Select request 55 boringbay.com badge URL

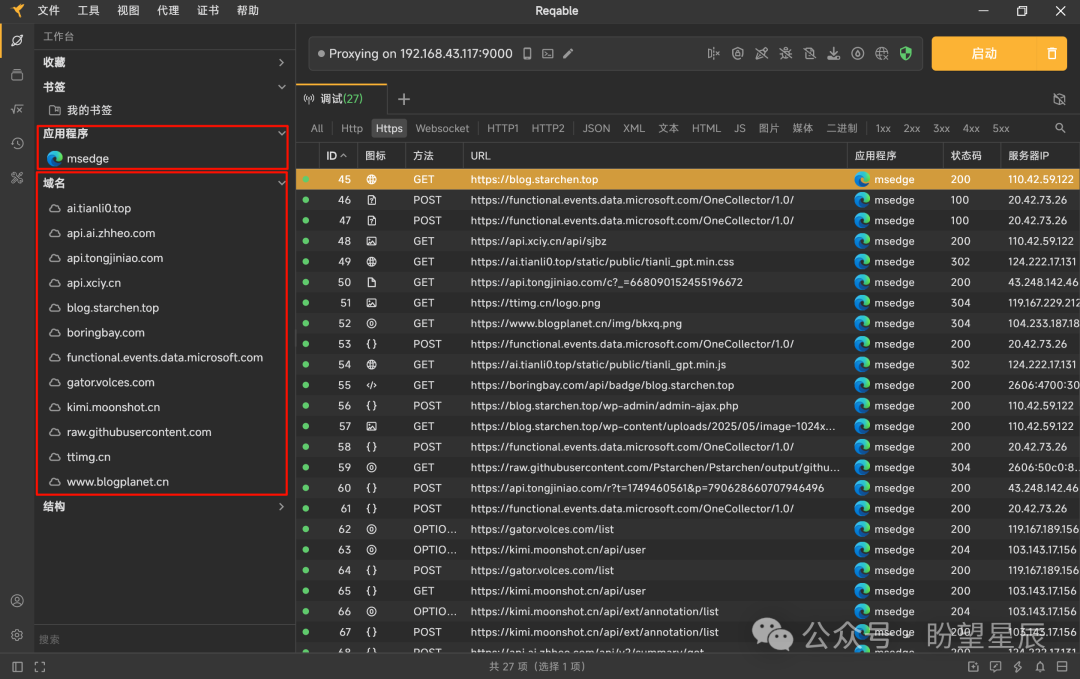click(688, 385)
